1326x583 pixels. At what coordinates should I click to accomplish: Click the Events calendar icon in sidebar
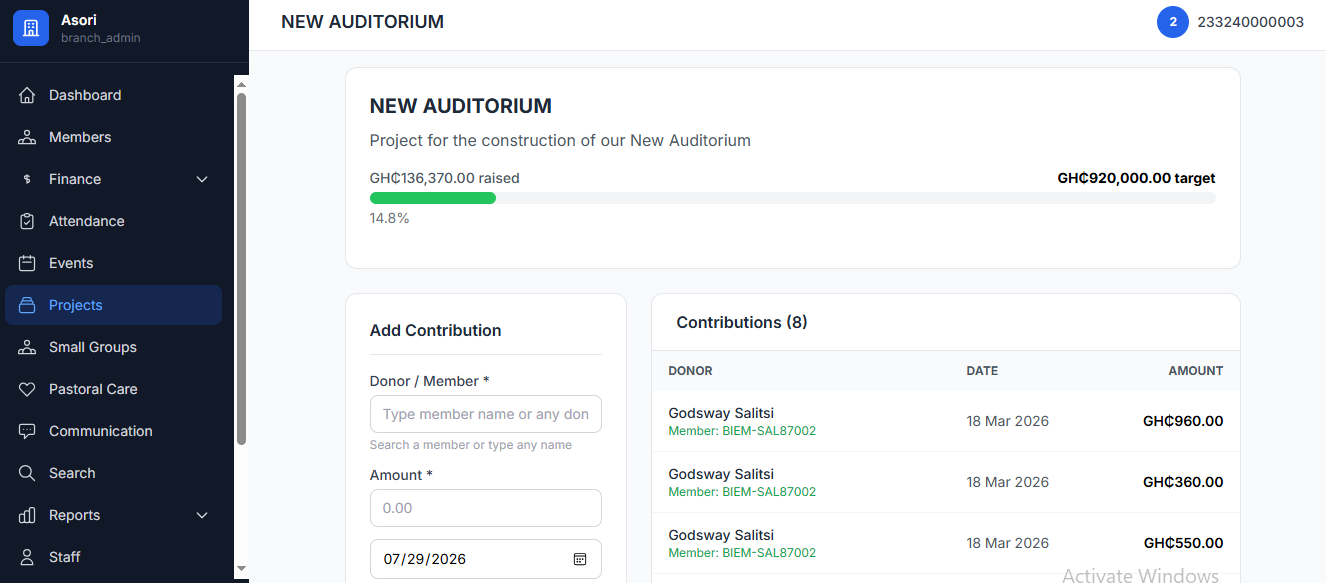28,263
